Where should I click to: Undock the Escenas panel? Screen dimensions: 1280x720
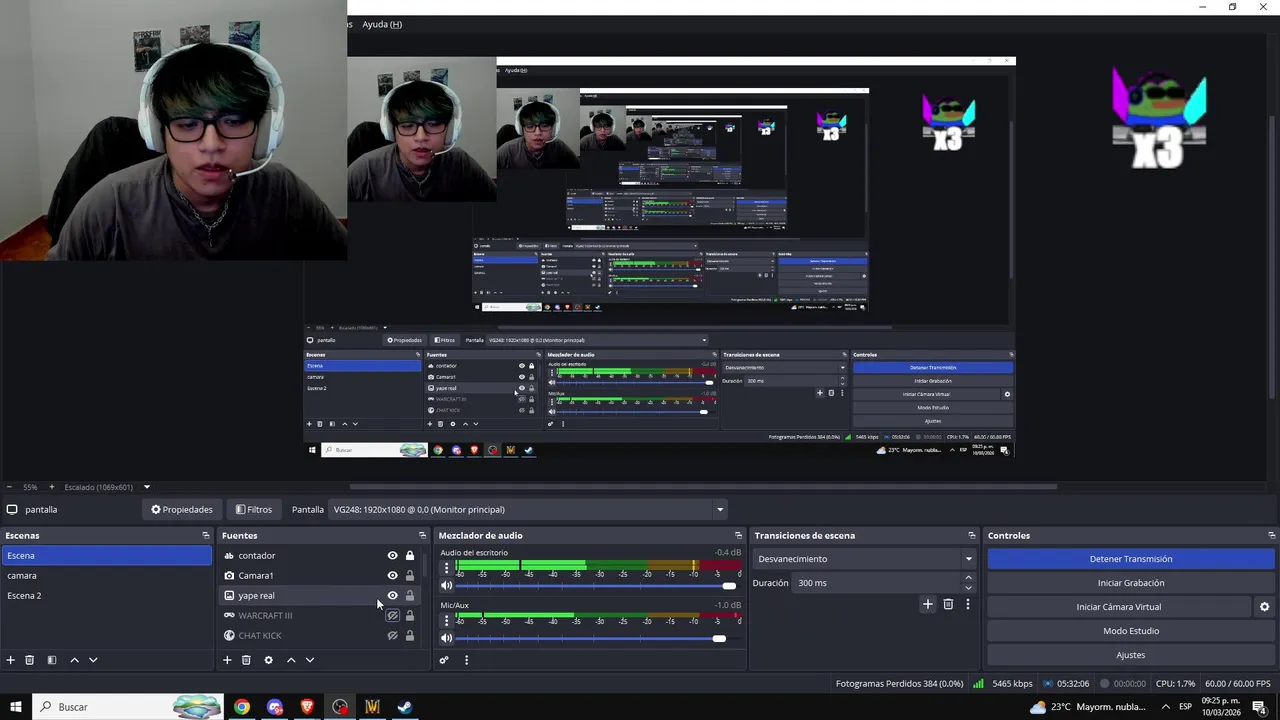pos(206,536)
